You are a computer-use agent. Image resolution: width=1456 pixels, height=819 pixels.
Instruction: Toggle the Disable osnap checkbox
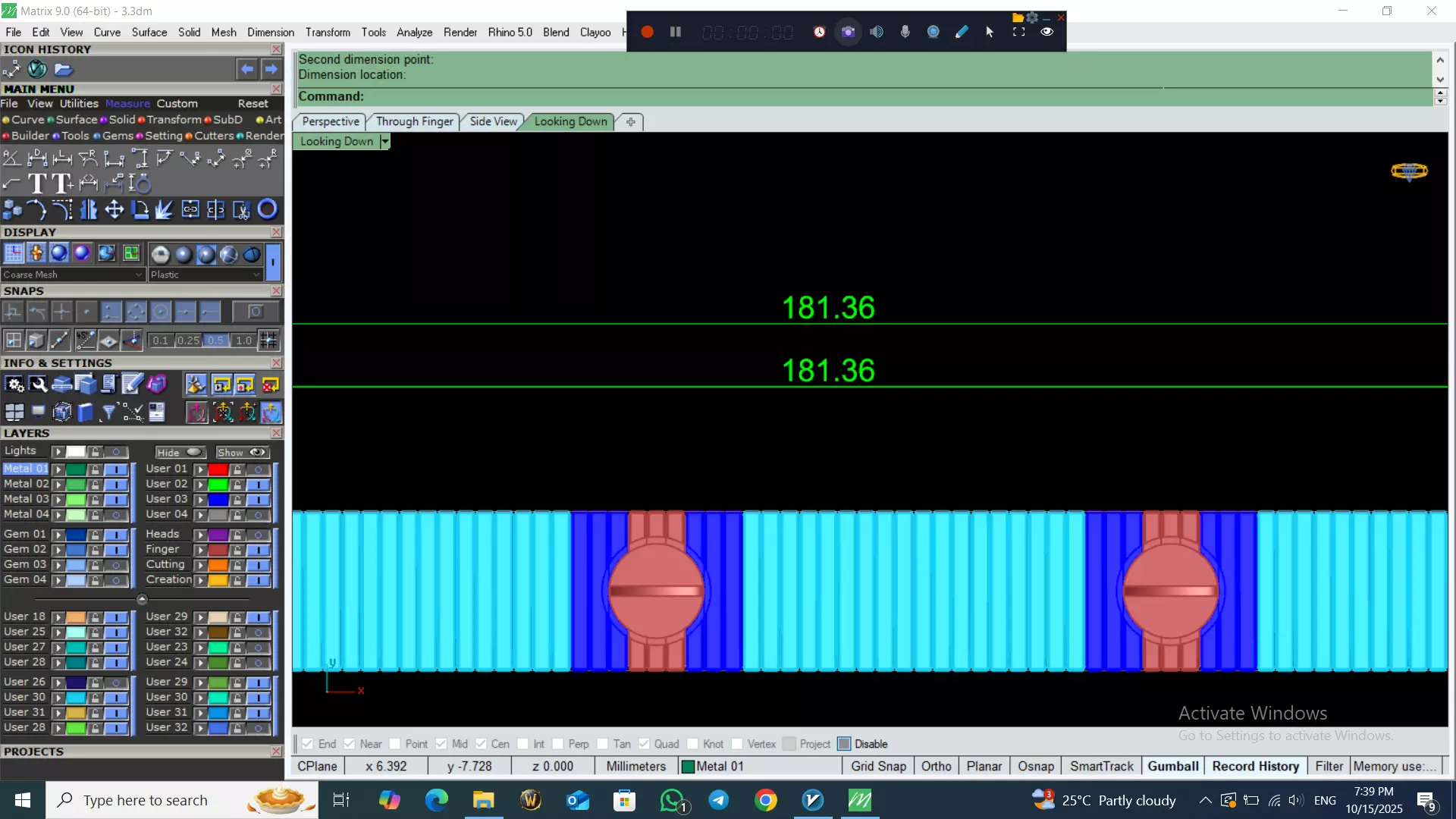tap(844, 744)
